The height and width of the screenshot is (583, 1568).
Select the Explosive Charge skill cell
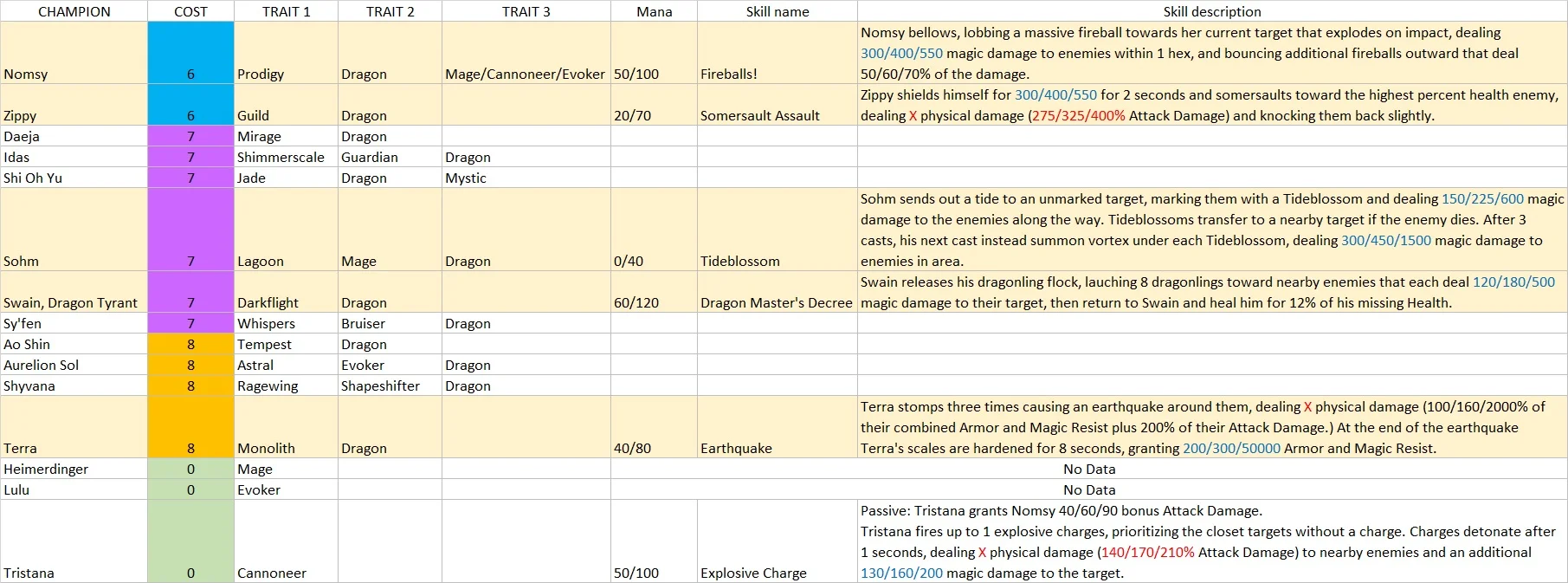(777, 541)
